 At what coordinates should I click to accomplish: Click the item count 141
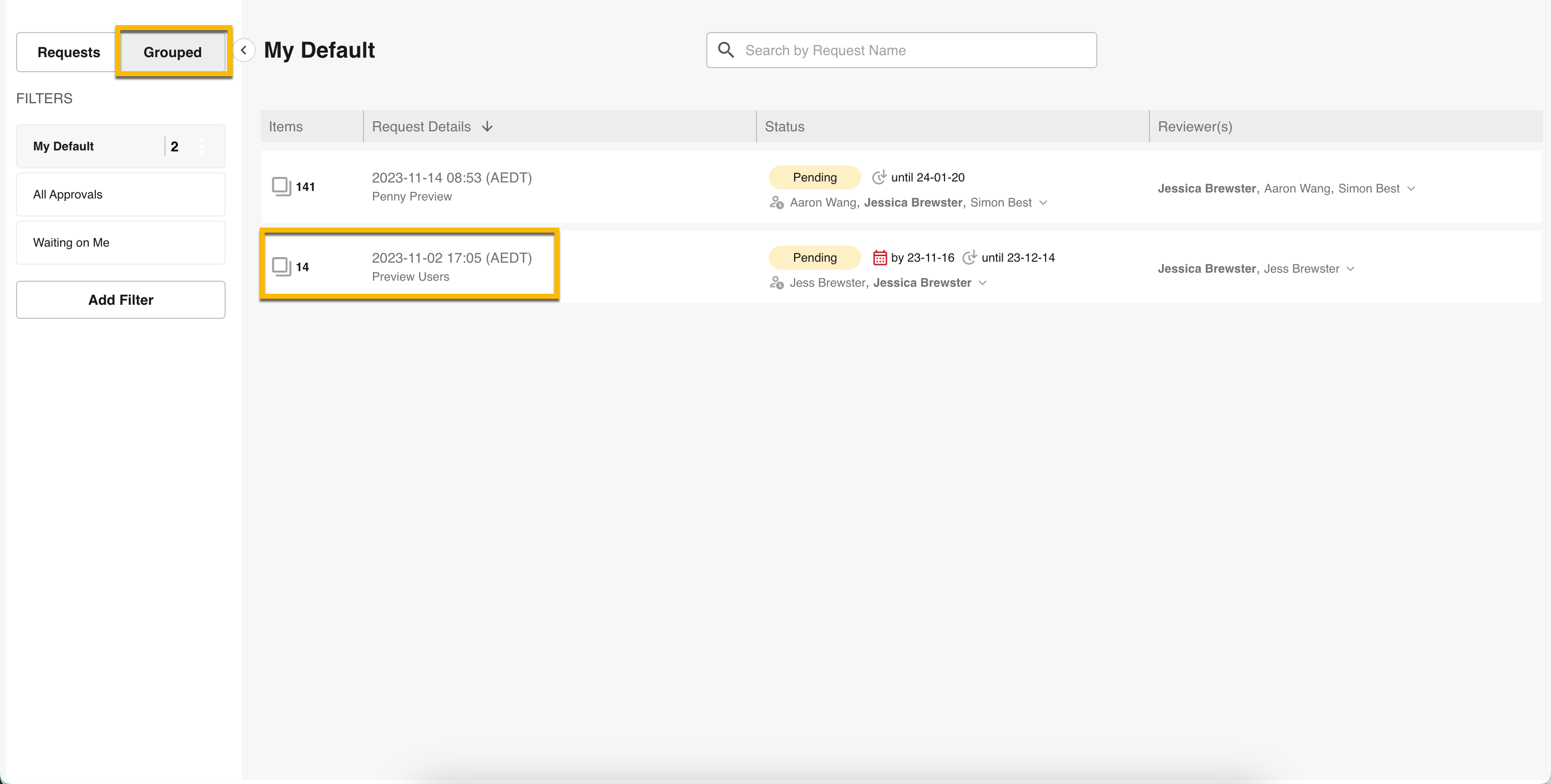point(305,186)
